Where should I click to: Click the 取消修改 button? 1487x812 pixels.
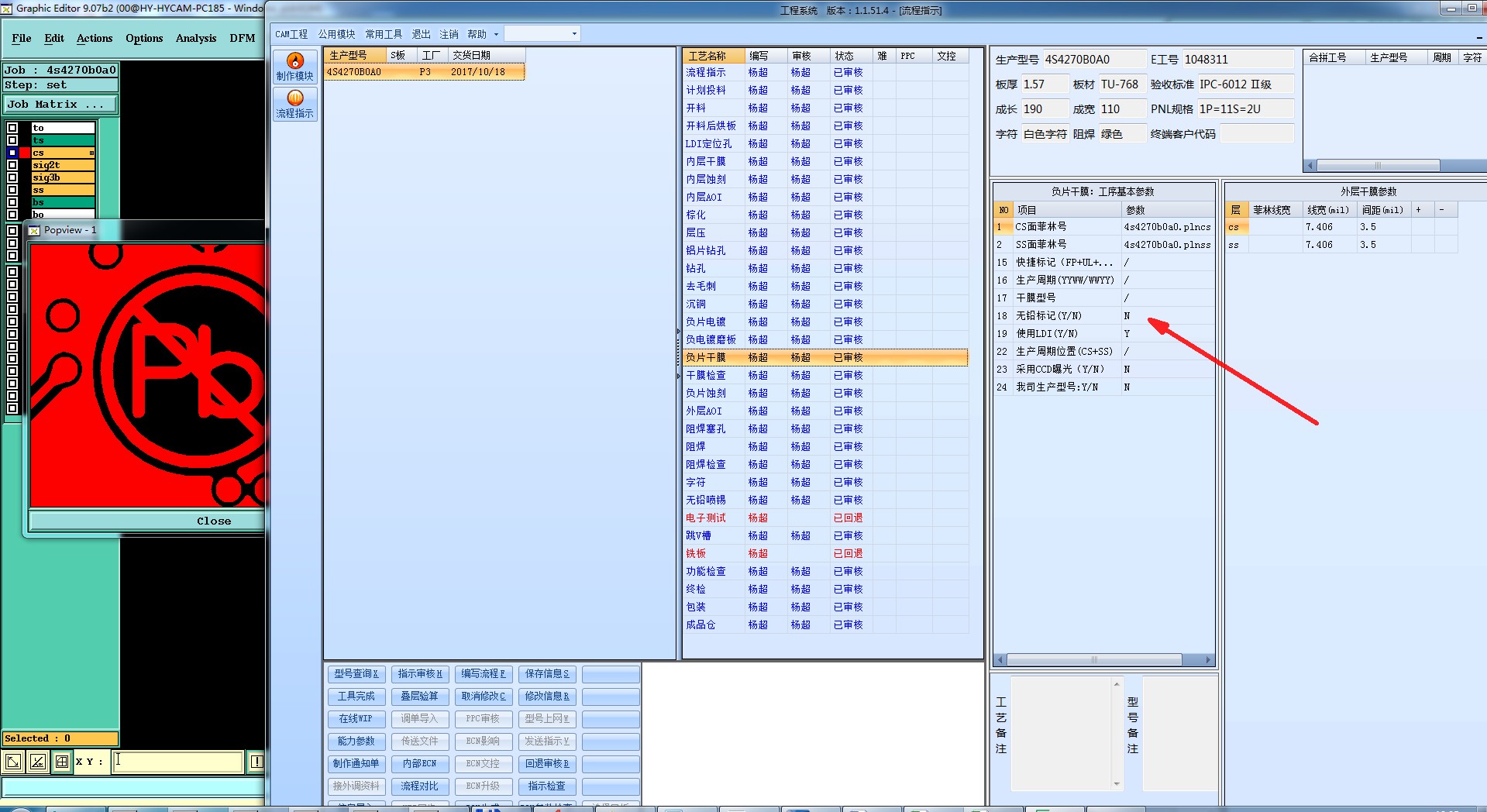(484, 697)
